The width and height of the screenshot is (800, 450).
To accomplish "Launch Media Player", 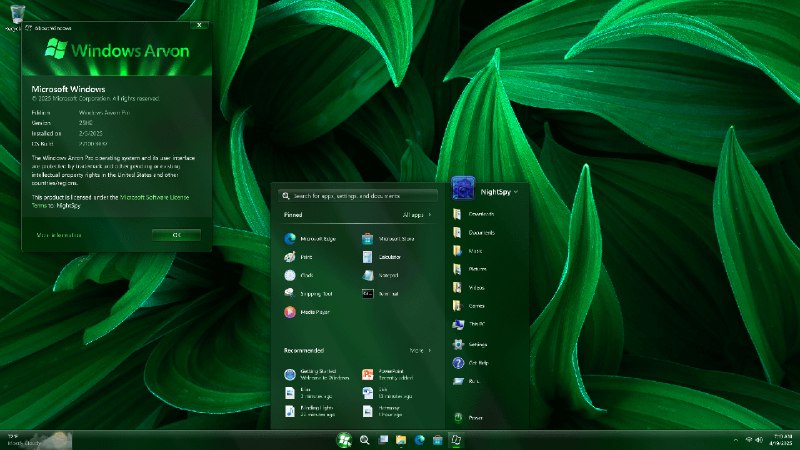I will click(x=307, y=312).
